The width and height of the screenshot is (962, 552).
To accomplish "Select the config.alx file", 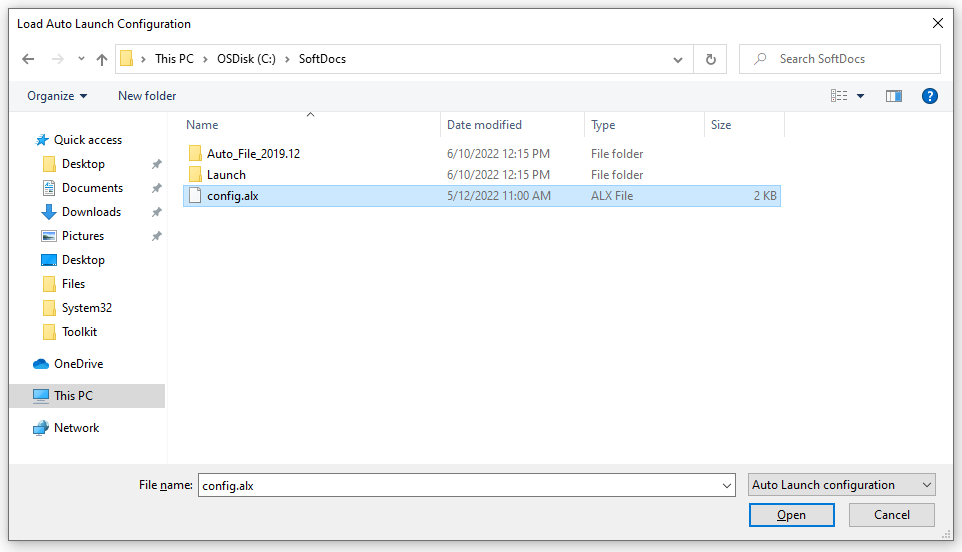I will pyautogui.click(x=232, y=196).
